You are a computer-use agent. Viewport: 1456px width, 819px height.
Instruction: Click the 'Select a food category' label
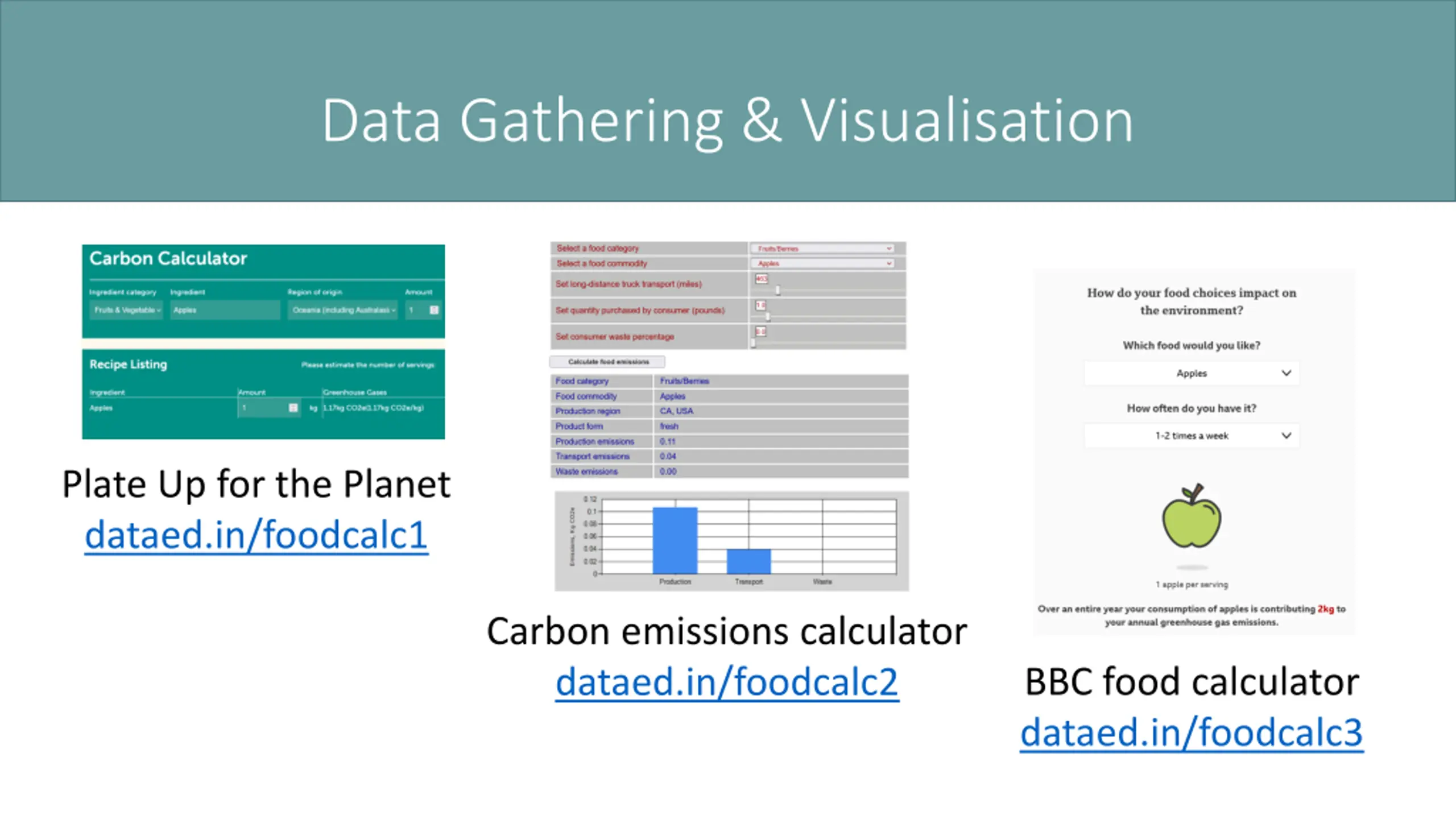click(x=598, y=249)
